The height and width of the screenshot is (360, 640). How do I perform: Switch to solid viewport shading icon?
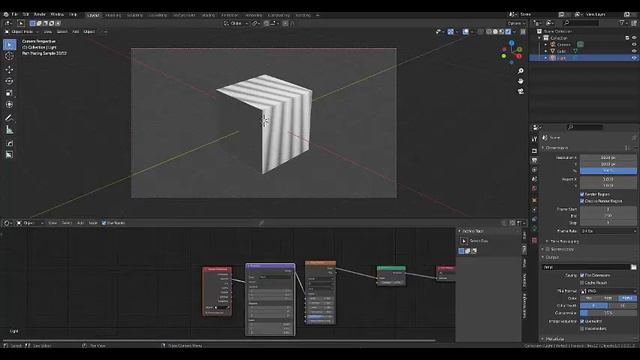(495, 31)
